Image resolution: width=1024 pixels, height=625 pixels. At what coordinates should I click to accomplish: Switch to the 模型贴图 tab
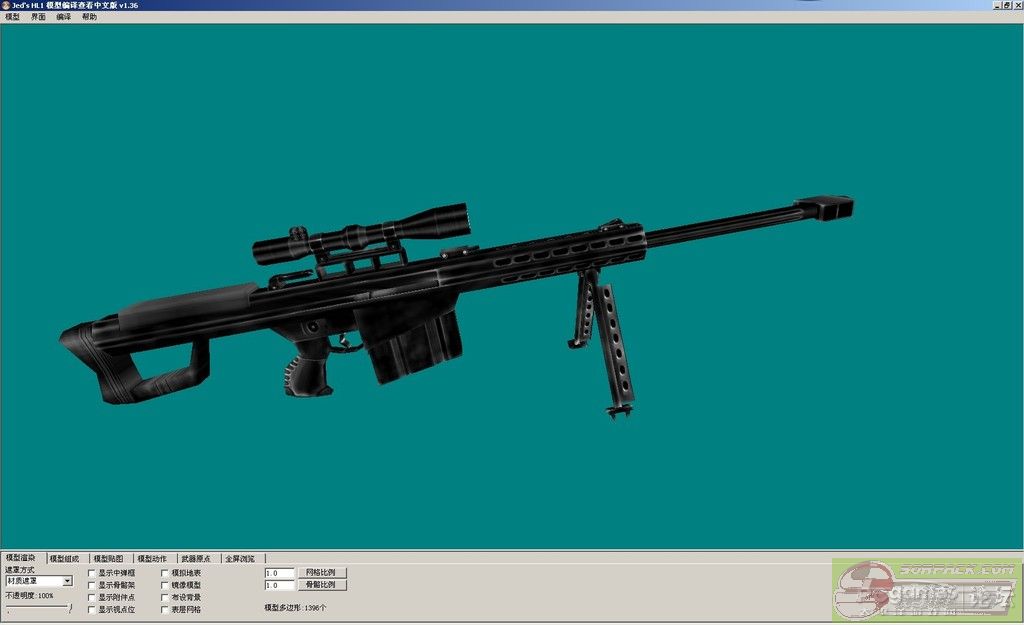tap(108, 558)
